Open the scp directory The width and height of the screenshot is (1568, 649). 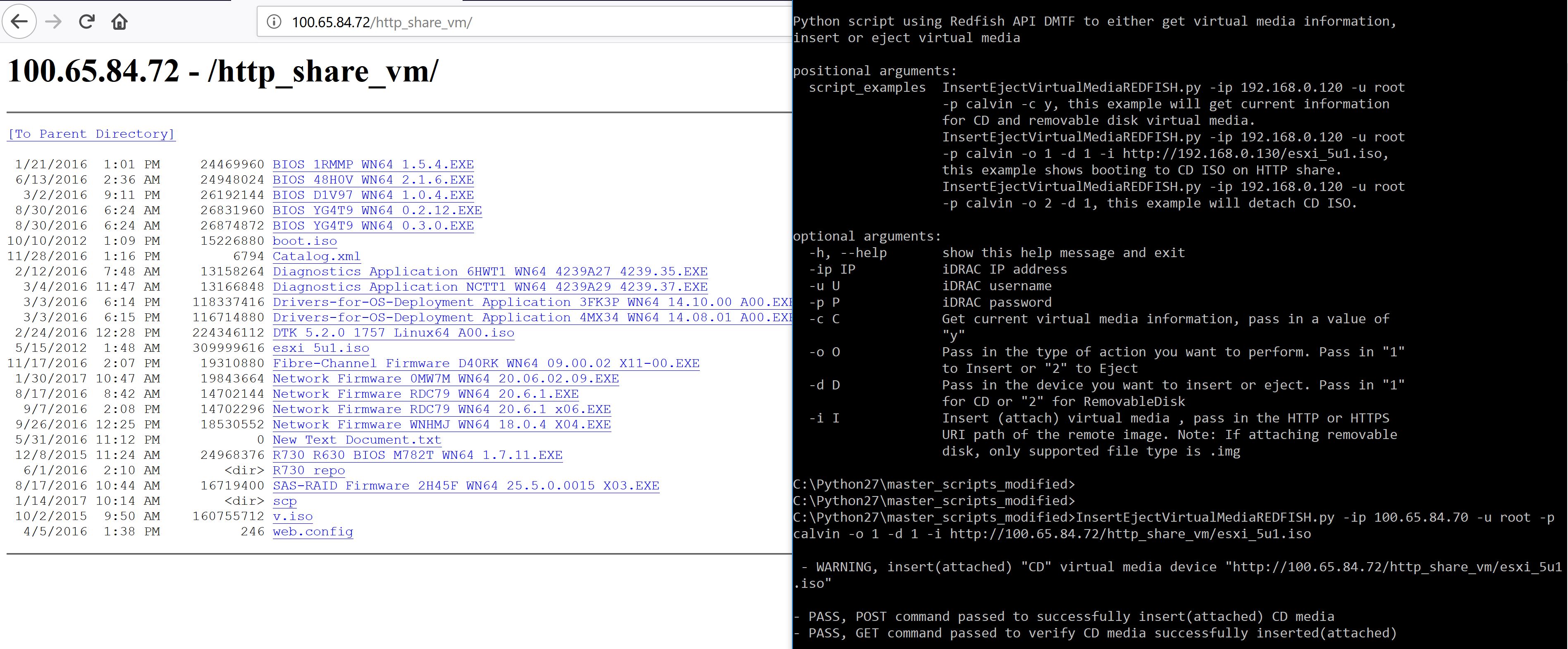point(286,501)
